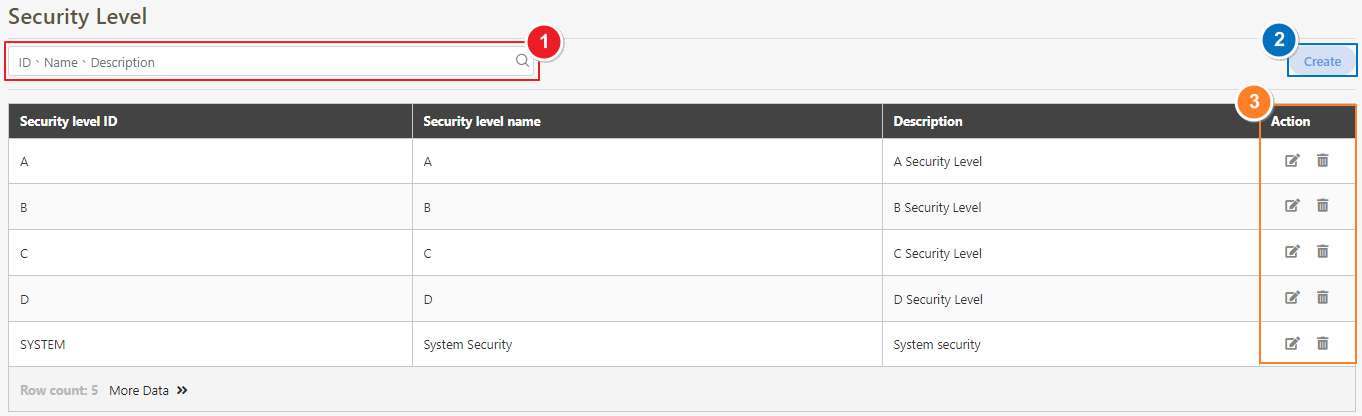Viewport: 1362px width, 416px height.
Task: Delete security level D row
Action: coord(1322,297)
